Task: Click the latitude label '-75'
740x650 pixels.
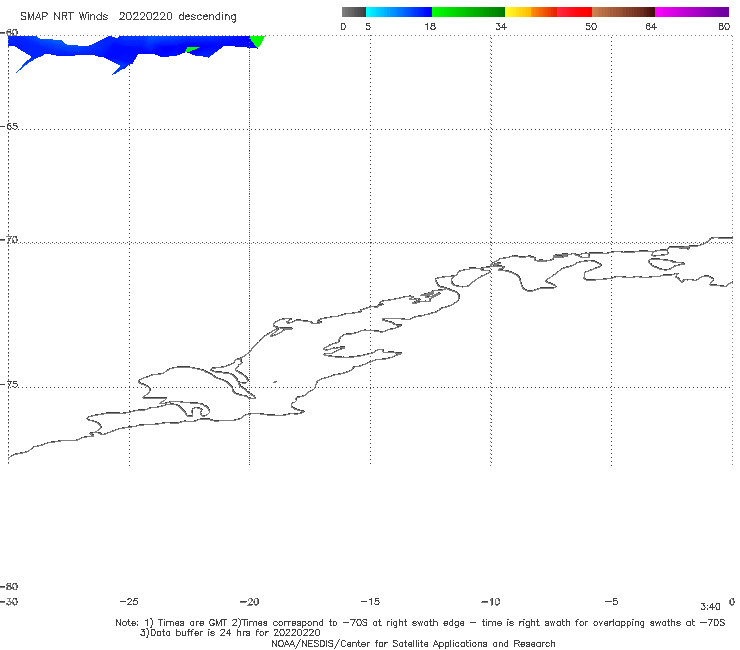Action: (9, 385)
